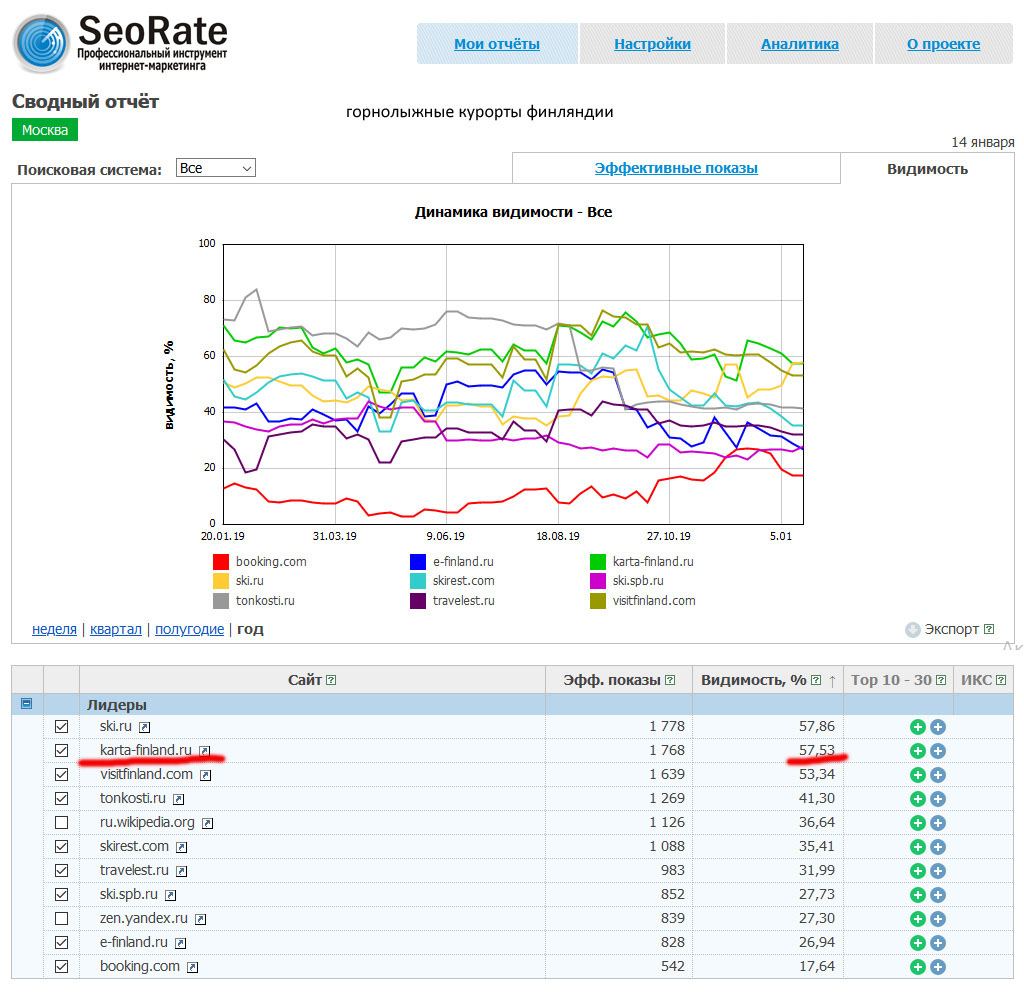Viewport: 1024px width, 994px height.
Task: Click help icon next to ИКС header
Action: coord(1001,681)
